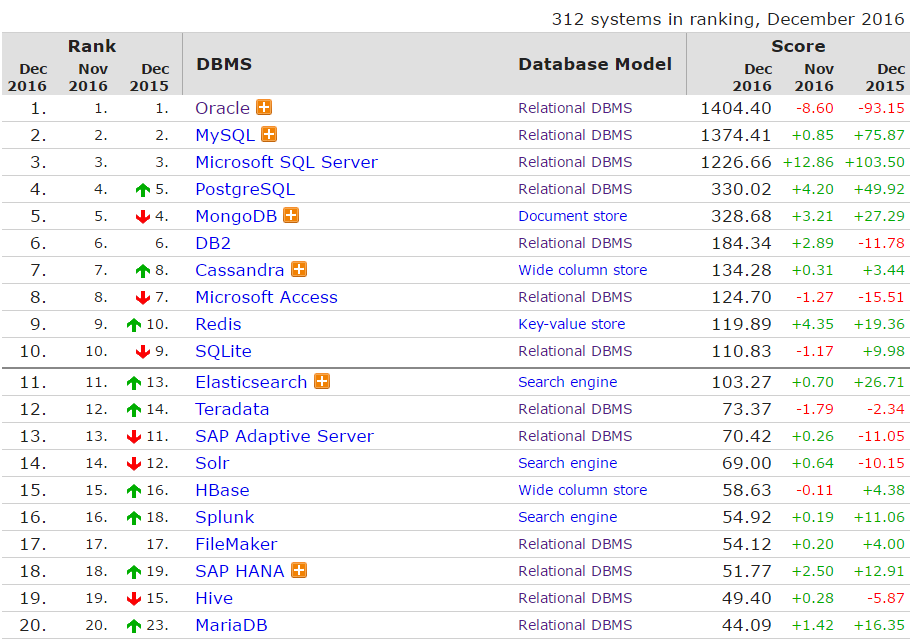Click the green up arrow in Cassandra row

point(143,270)
